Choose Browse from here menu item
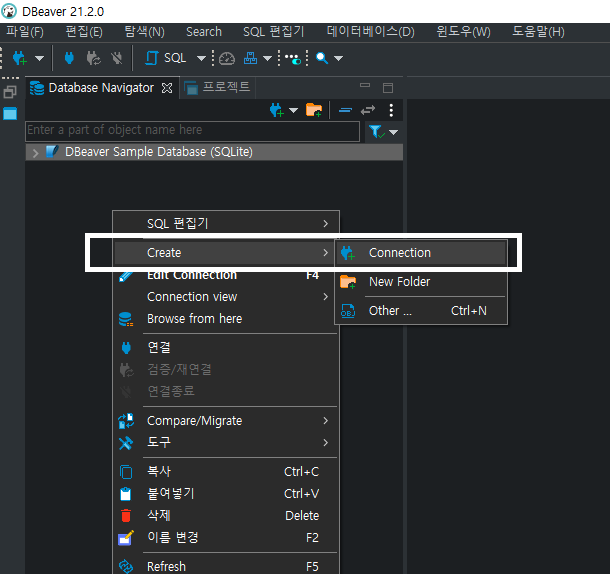The image size is (610, 574). click(x=226, y=319)
